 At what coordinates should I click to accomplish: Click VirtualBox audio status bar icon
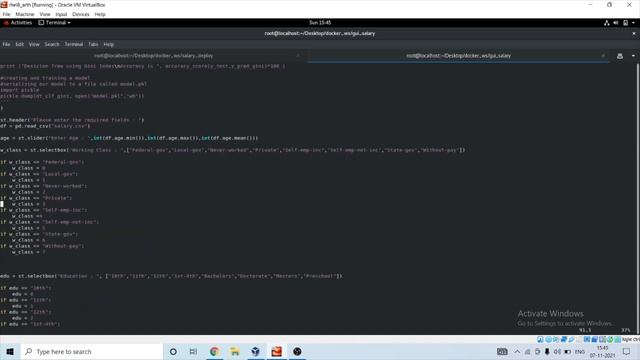pos(556,339)
